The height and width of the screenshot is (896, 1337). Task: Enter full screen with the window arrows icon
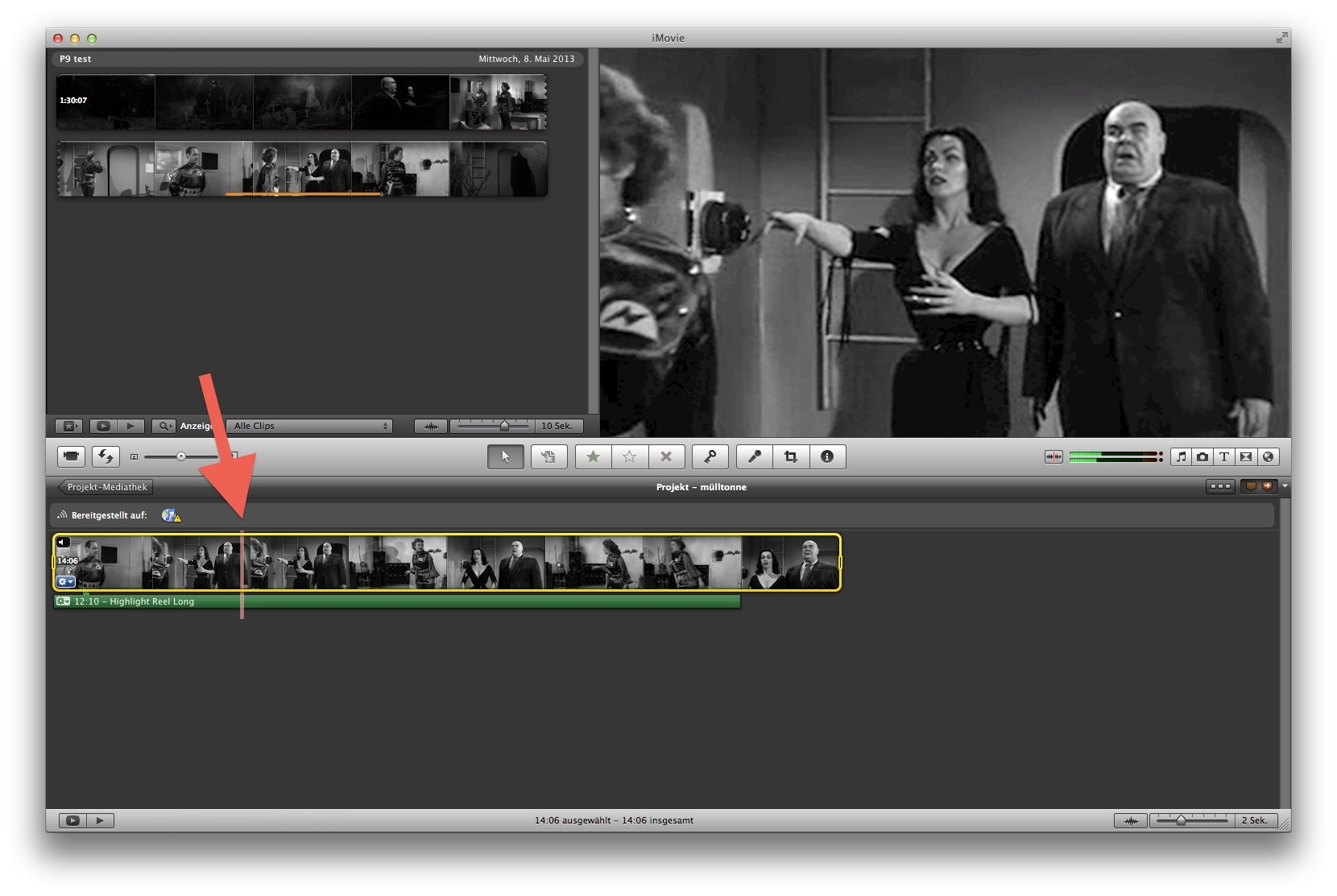(1281, 38)
